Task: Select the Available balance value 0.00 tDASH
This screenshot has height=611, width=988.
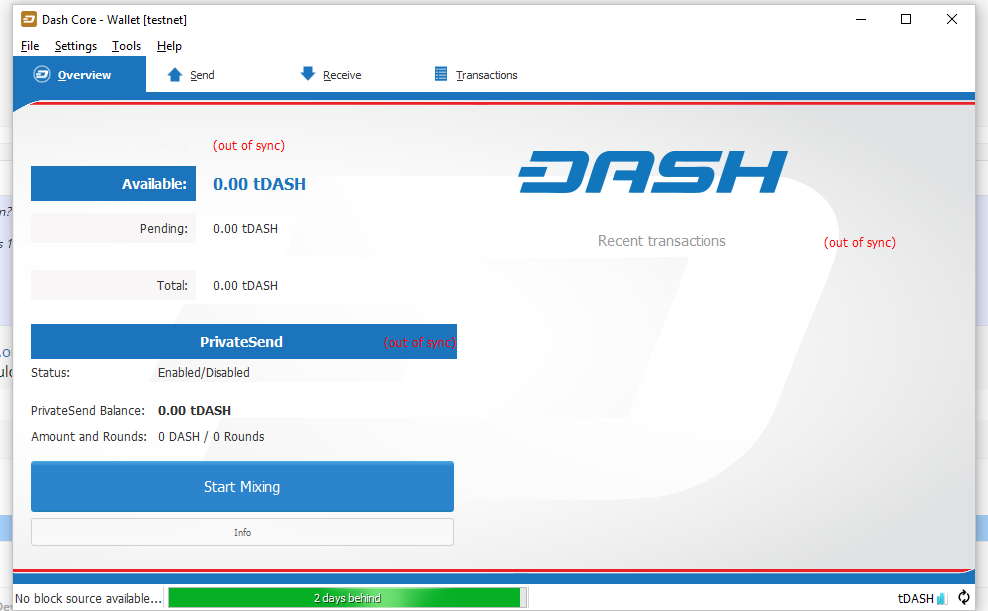Action: pyautogui.click(x=259, y=184)
